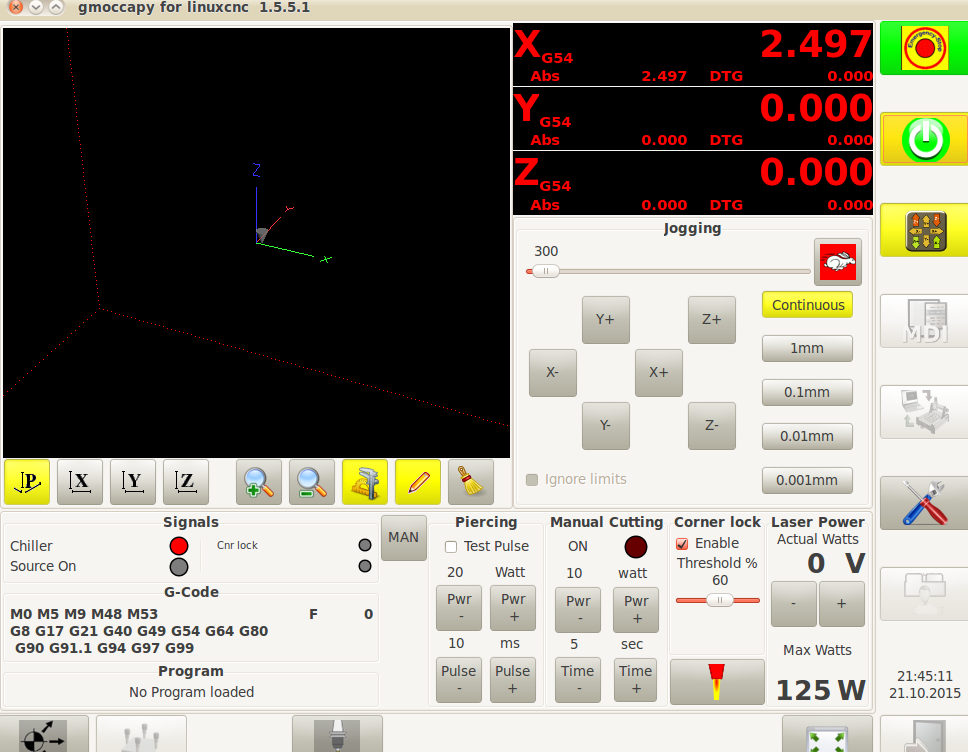This screenshot has width=968, height=752.
Task: Click the Z axis DRO display
Action: pos(693,183)
